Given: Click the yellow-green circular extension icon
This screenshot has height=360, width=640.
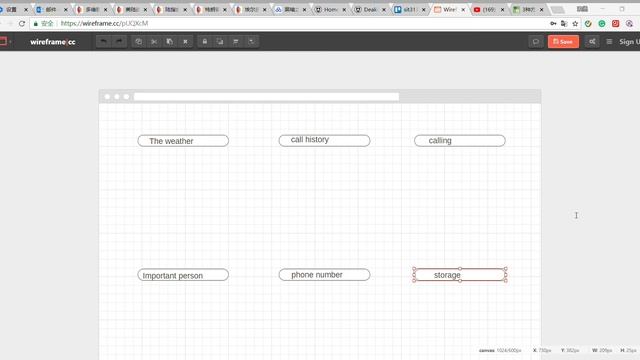Looking at the screenshot, I should 588,24.
